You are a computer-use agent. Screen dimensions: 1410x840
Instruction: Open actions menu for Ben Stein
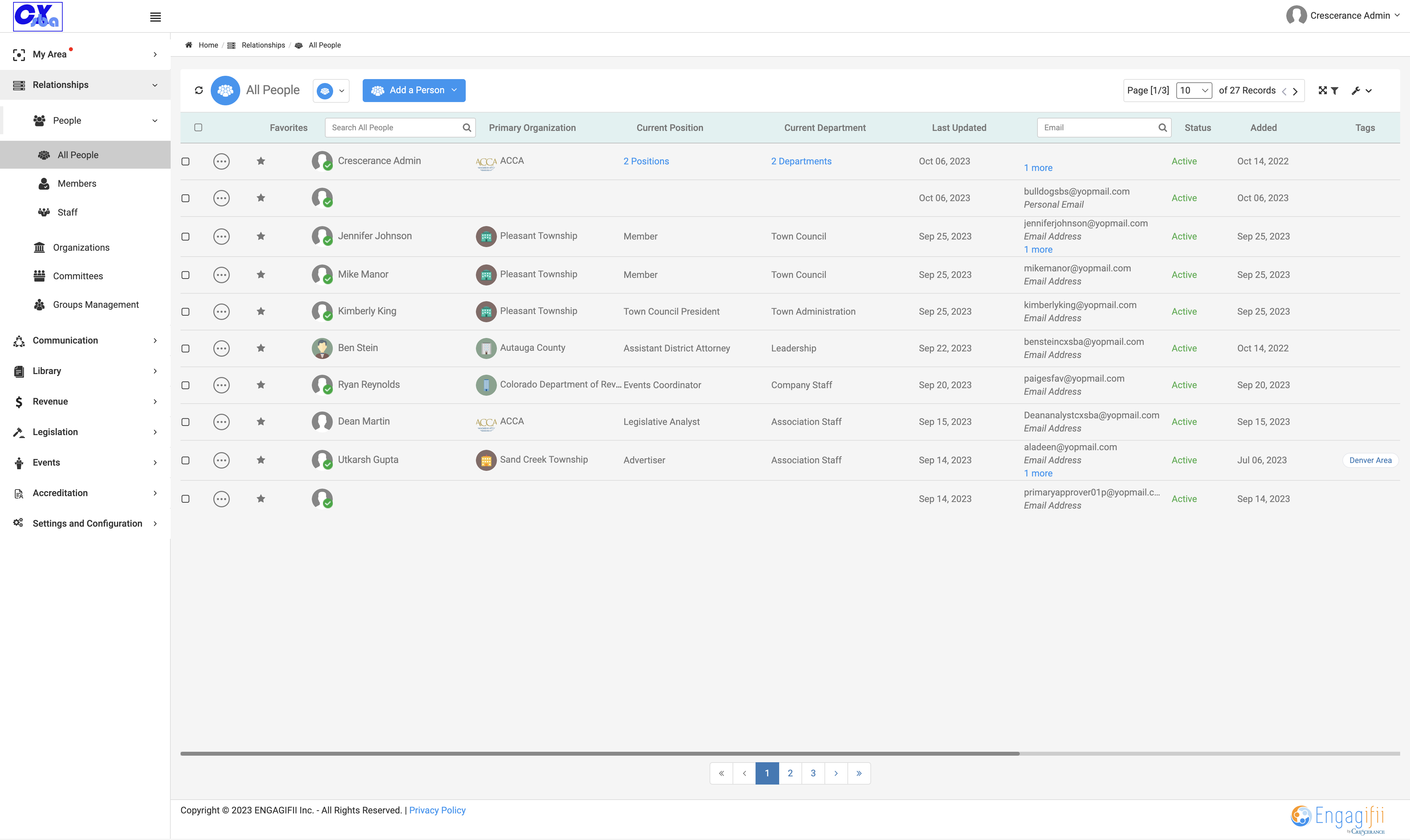pos(221,348)
